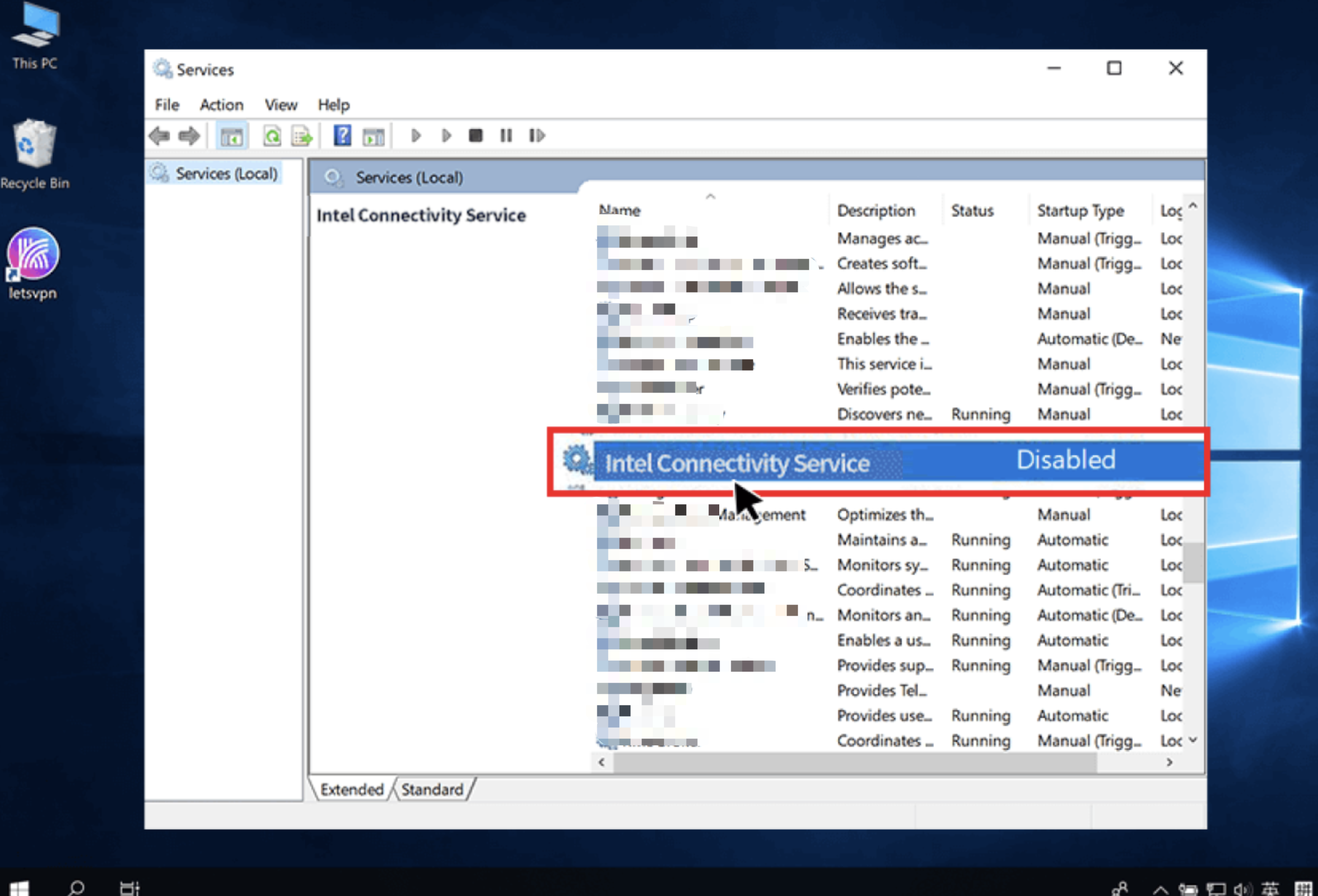Toggle Show/Hide Console Tree toolbar icon
Image resolution: width=1318 pixels, height=896 pixels.
232,136
